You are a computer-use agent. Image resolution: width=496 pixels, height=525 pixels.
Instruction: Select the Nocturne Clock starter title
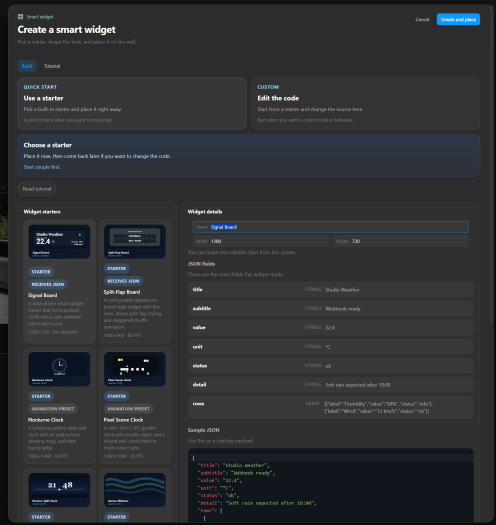tap(46, 420)
